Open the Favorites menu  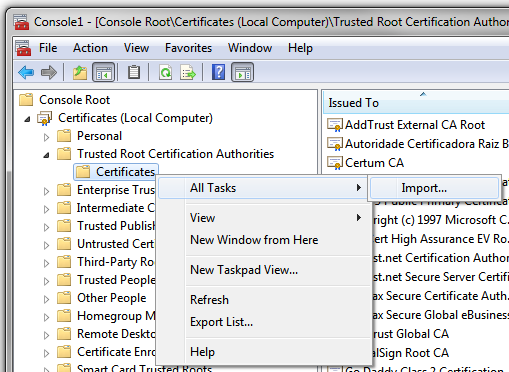tap(188, 48)
